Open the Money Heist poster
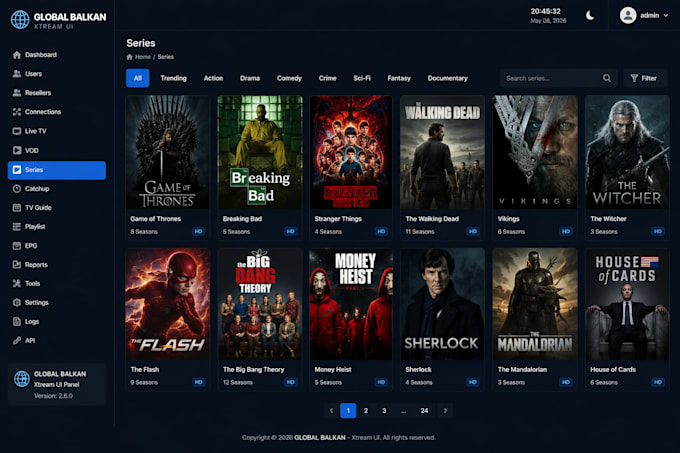 pyautogui.click(x=351, y=304)
